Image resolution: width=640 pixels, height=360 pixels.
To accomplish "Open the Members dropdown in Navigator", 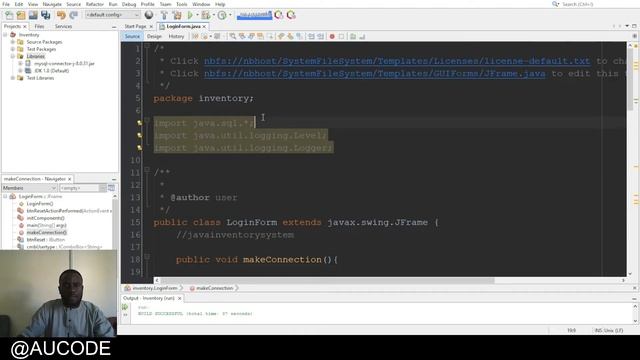I will point(29,188).
